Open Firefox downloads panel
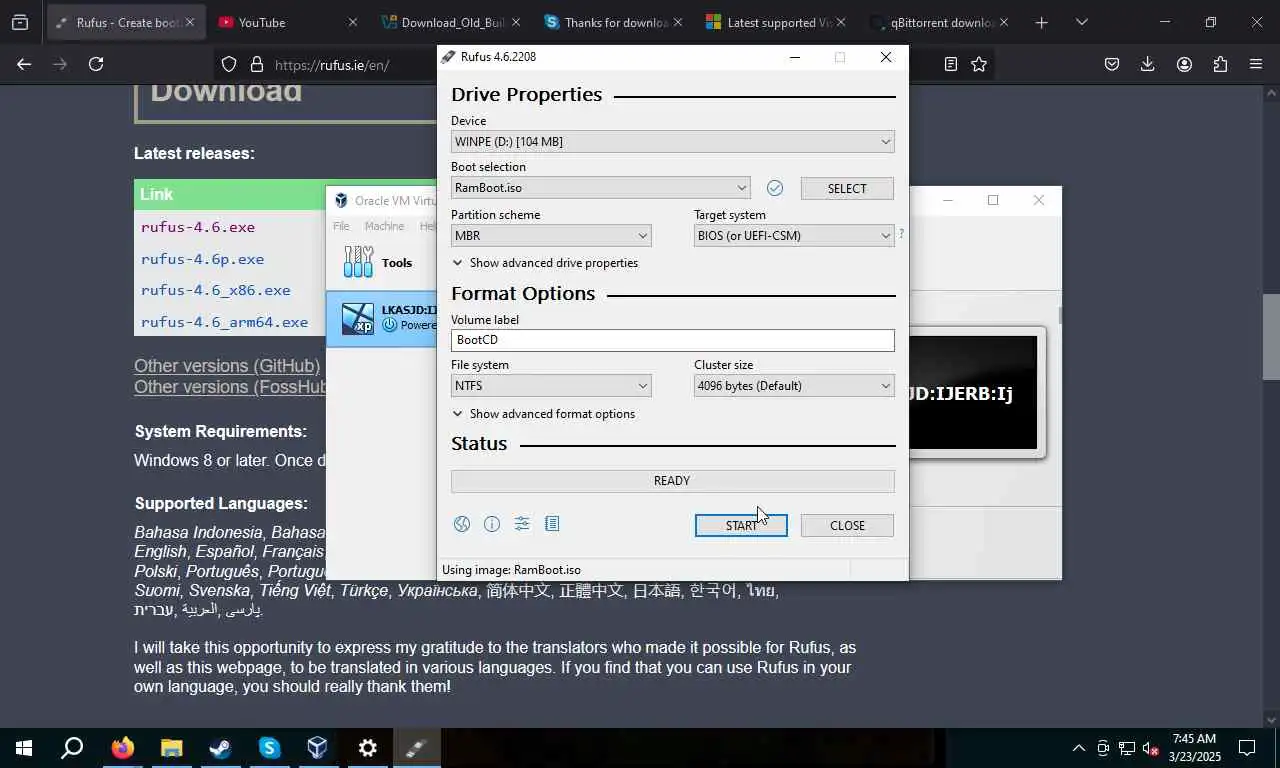This screenshot has width=1280, height=768. pos(1147,64)
